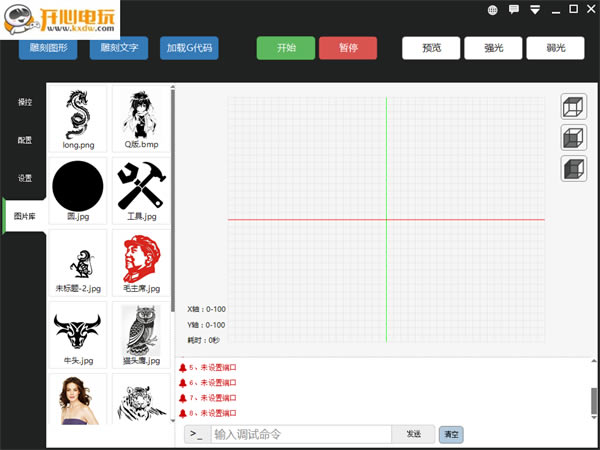Click the command prompt >_ icon
The width and height of the screenshot is (600, 450).
tap(197, 434)
